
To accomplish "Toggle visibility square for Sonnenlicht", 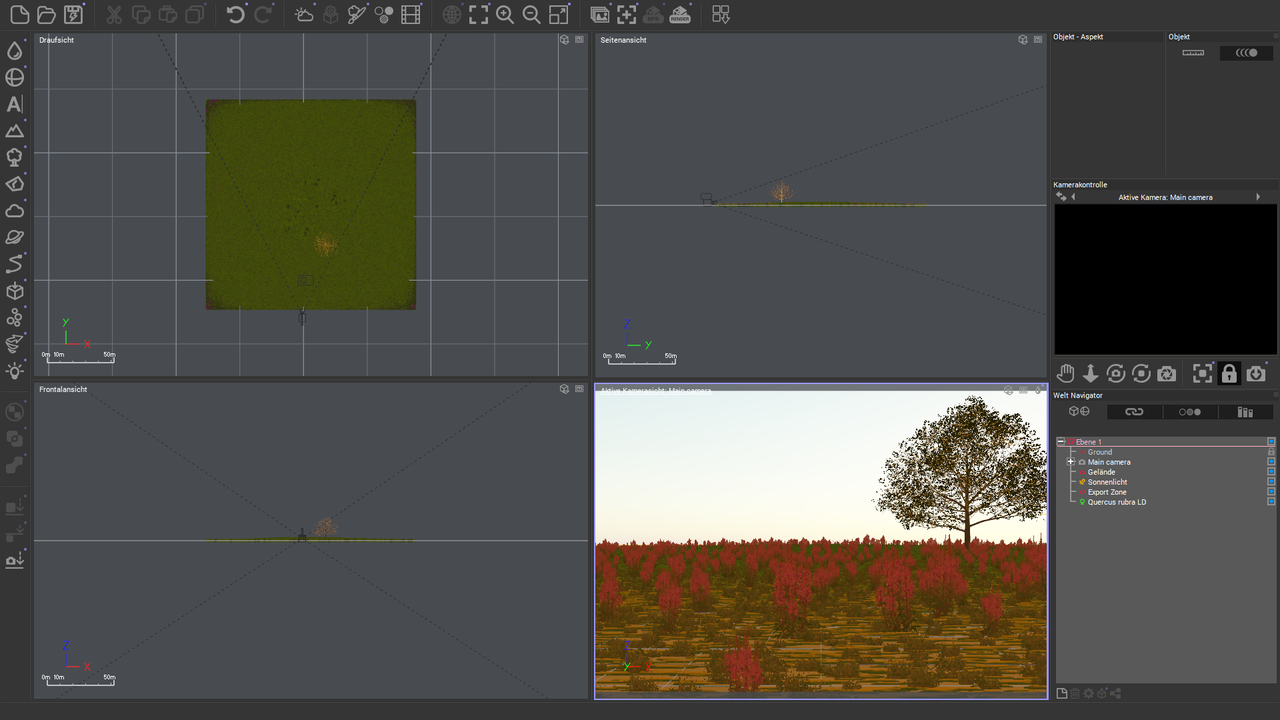I will click(x=1271, y=482).
